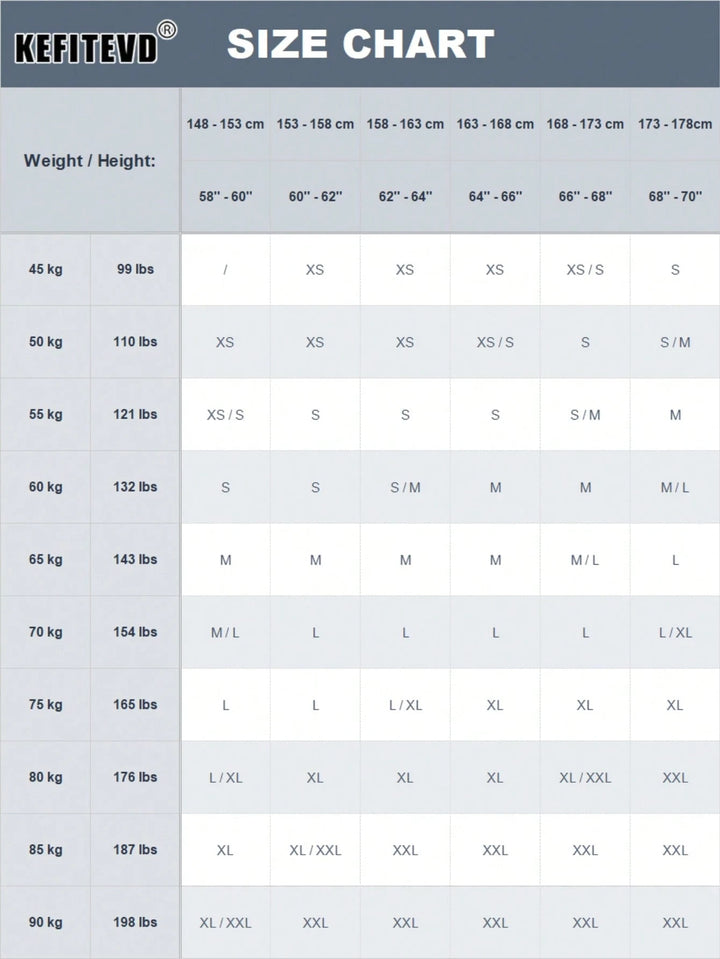The width and height of the screenshot is (720, 959).
Task: Click the KEFITEVD brand logo
Action: [x=86, y=48]
